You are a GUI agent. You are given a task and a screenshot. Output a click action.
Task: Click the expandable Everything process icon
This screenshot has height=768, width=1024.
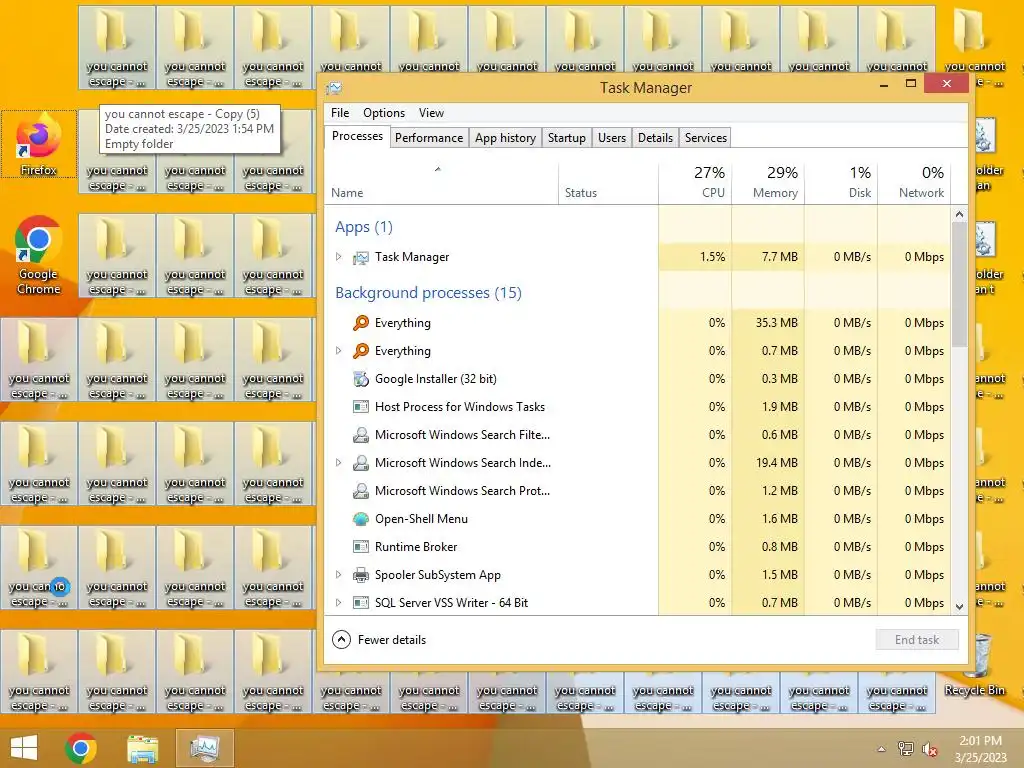(360, 351)
